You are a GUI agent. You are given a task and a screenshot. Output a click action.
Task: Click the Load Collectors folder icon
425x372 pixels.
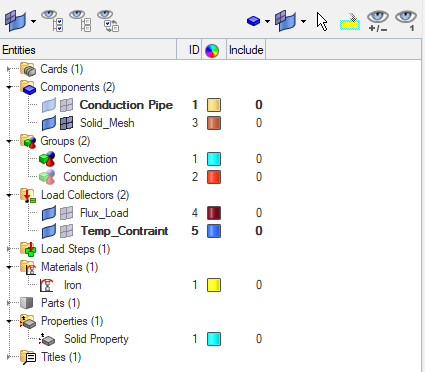(28, 195)
